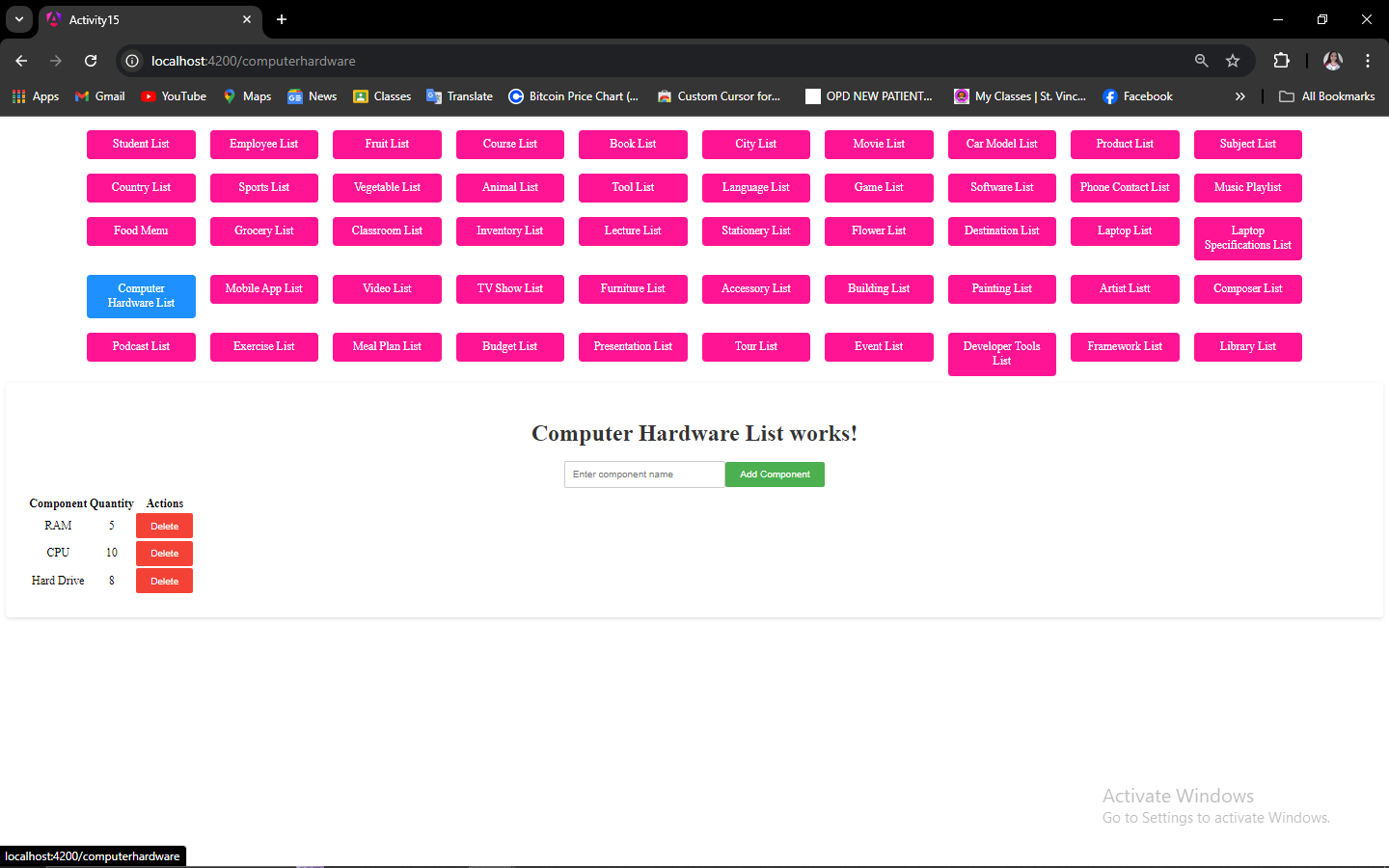Open the browser Extensions puzzle icon
Viewport: 1389px width, 868px height.
tap(1281, 61)
